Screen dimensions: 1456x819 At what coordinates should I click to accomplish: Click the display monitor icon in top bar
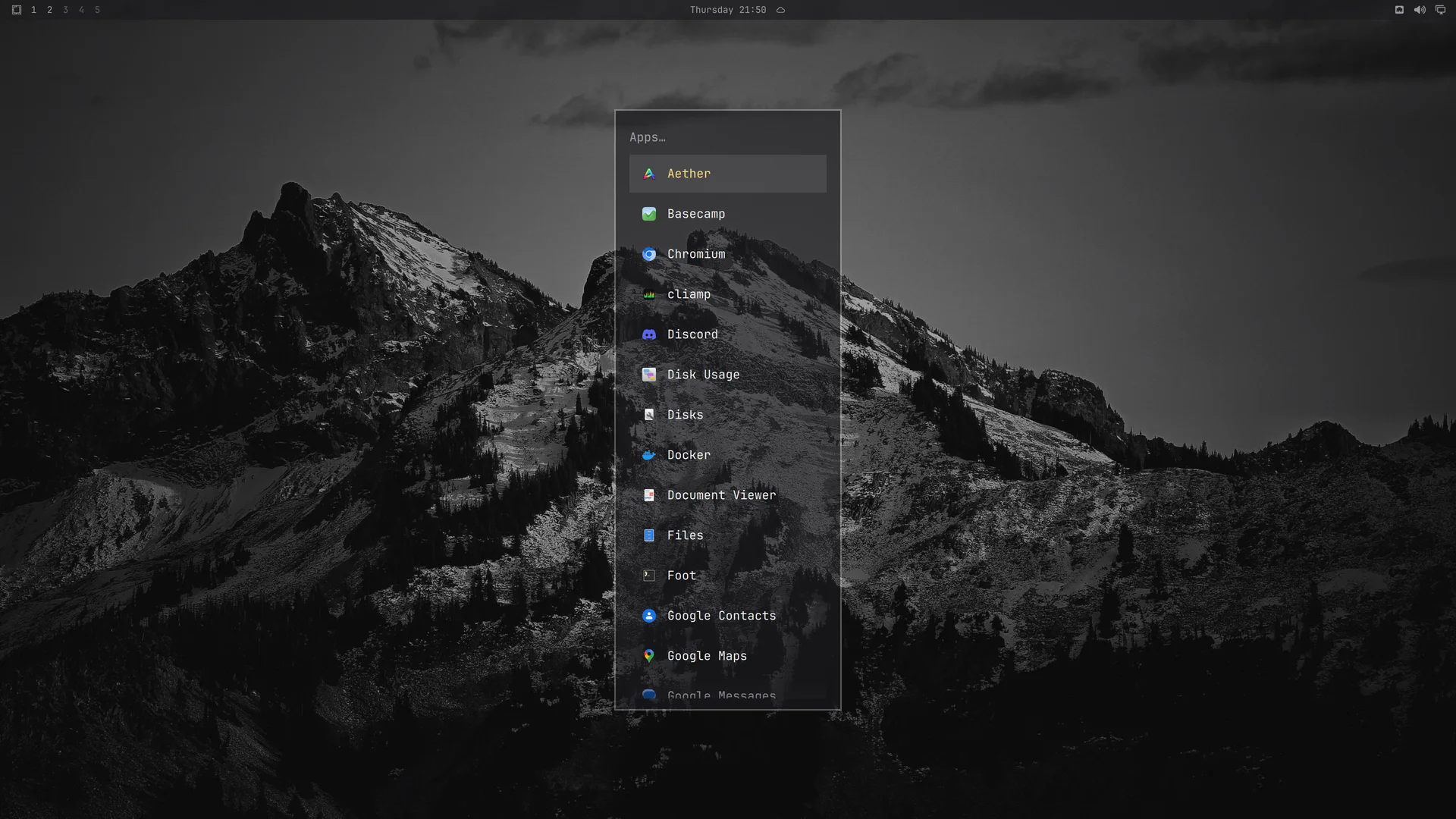point(1440,10)
